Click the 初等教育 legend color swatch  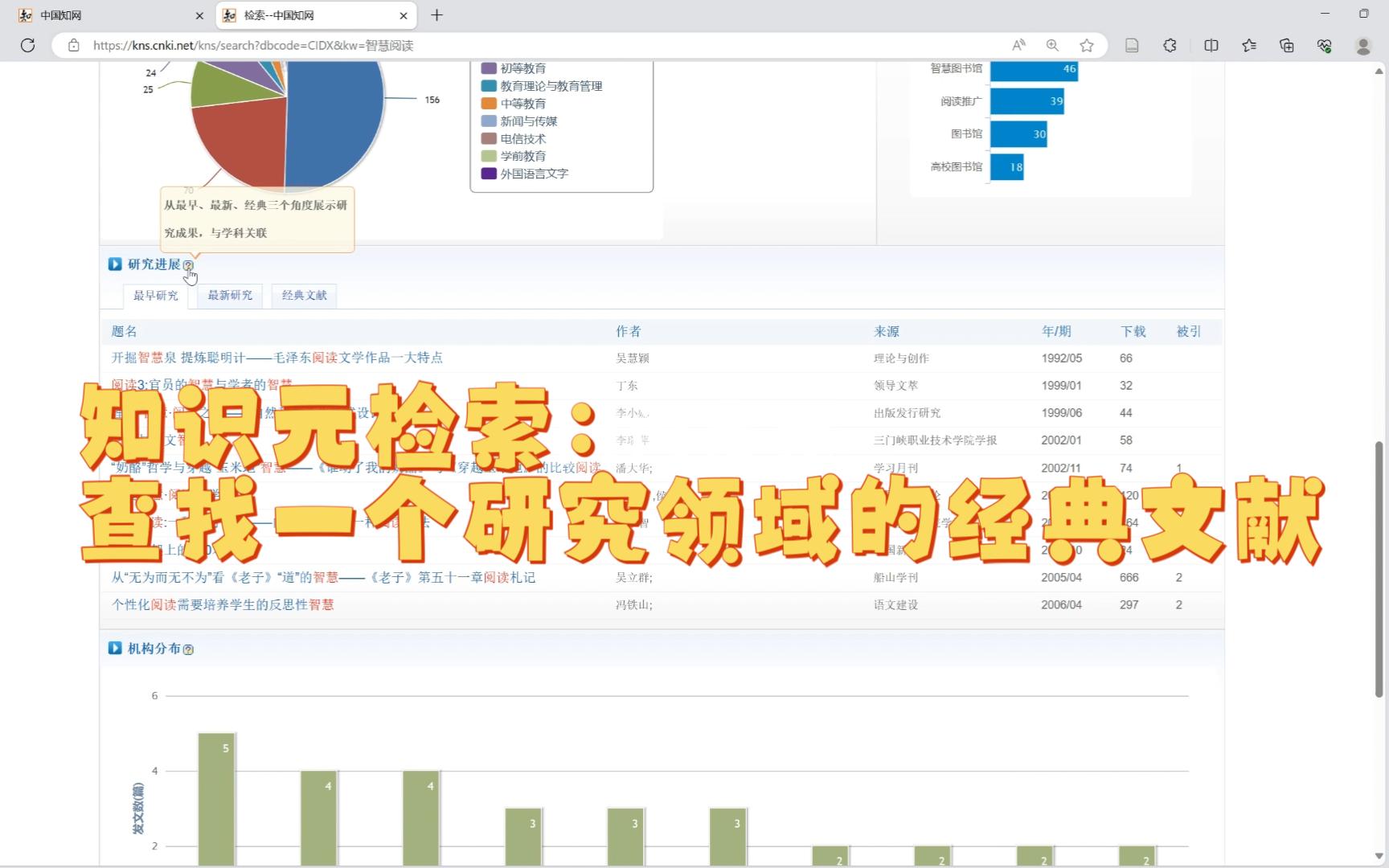[x=489, y=68]
